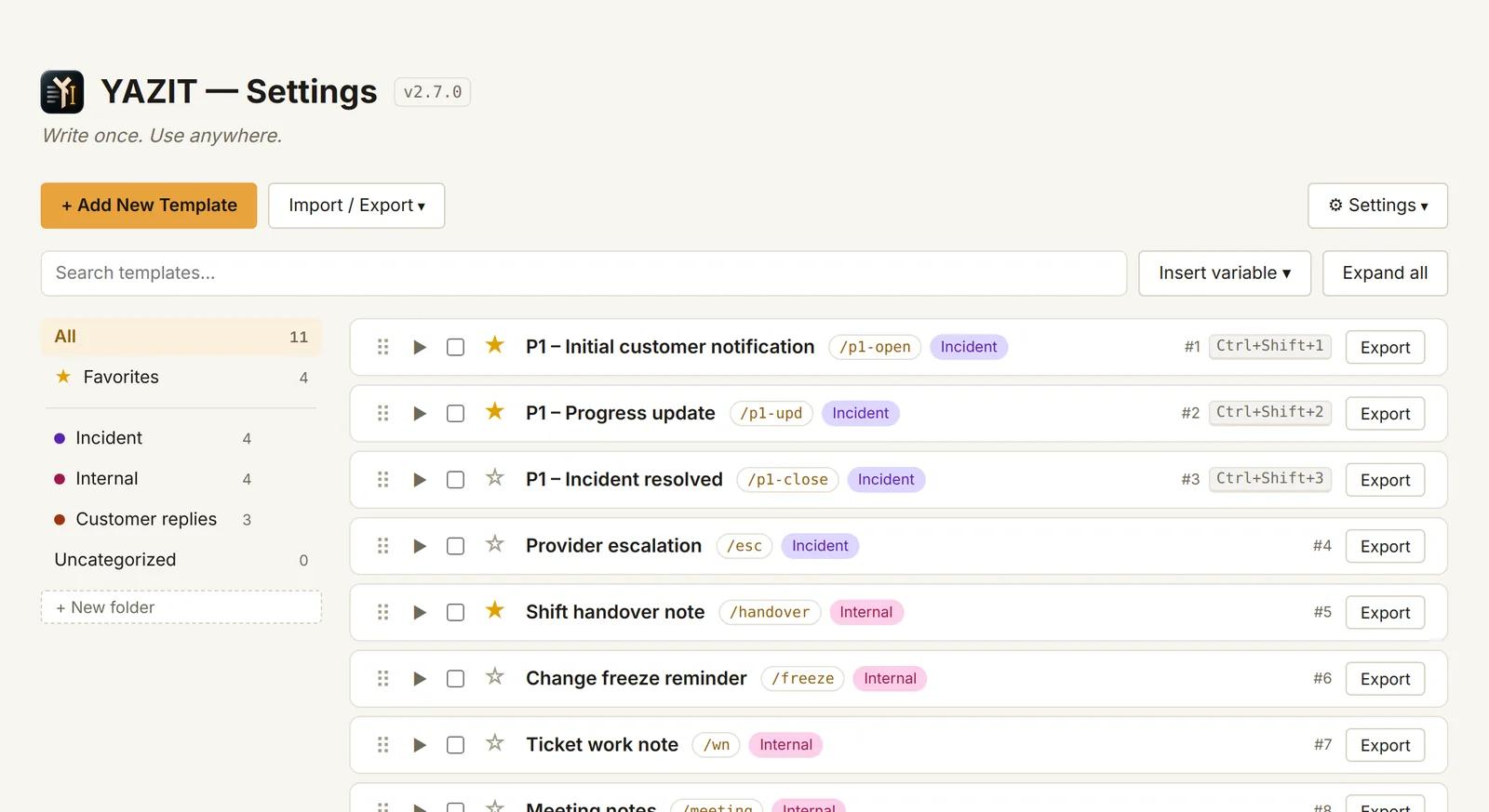This screenshot has height=812, width=1489.
Task: Click Add New Template button
Action: coord(149,206)
